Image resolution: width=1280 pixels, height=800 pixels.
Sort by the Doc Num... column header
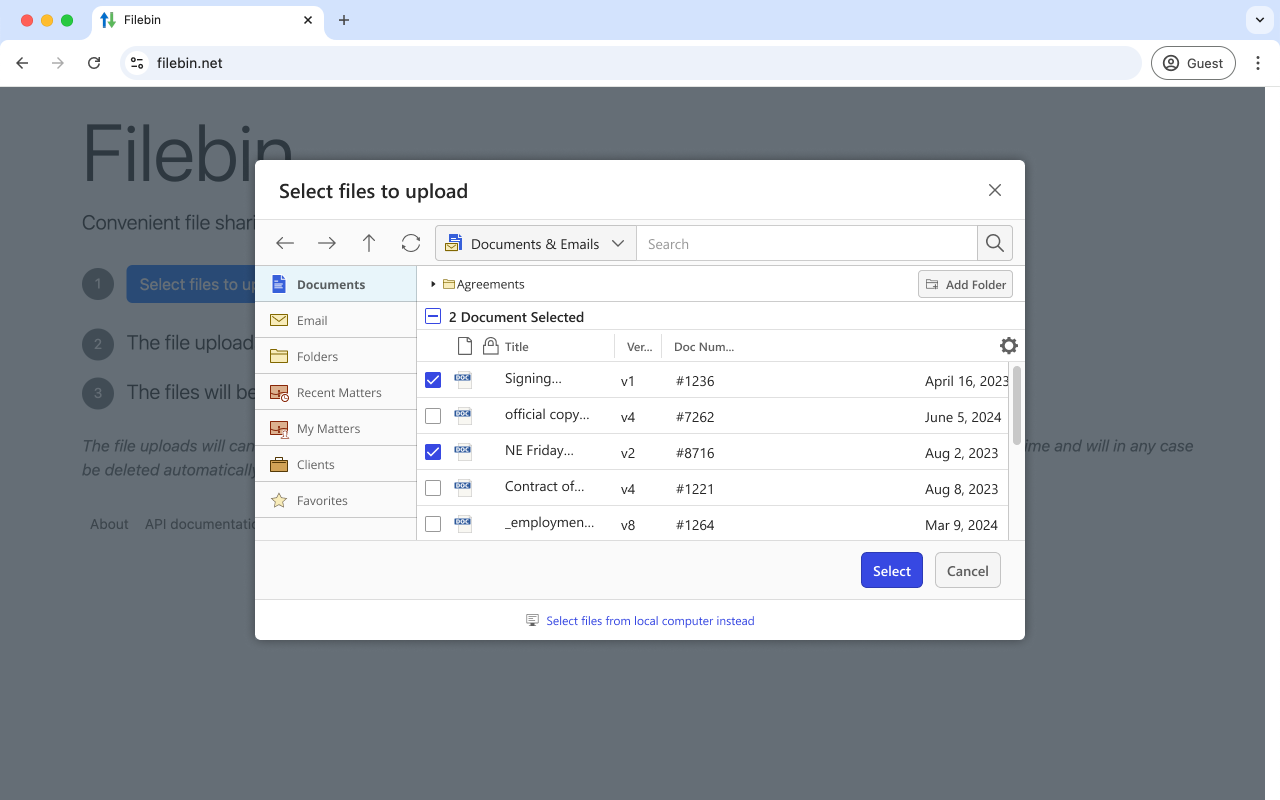[704, 347]
